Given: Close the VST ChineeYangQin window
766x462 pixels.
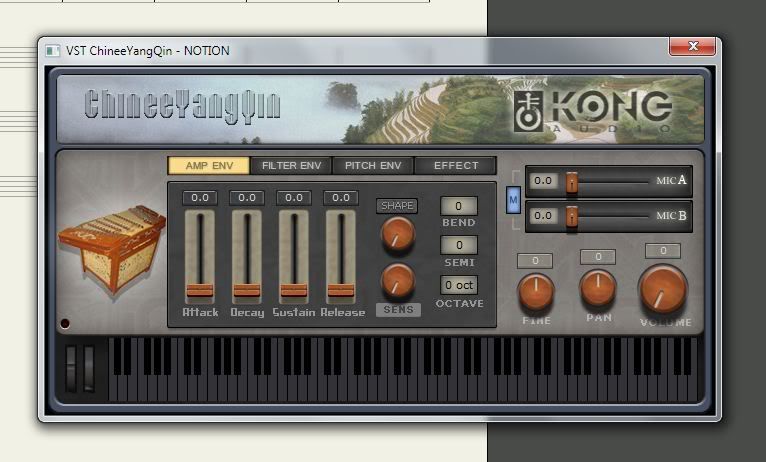Looking at the screenshot, I should pyautogui.click(x=692, y=46).
